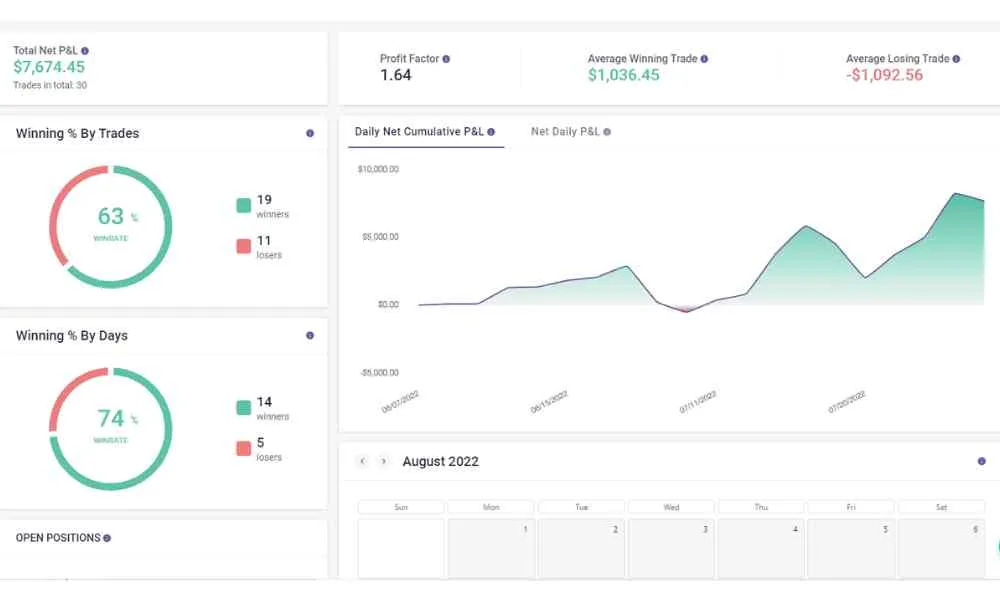
Task: Select Wednesday August 3 calendar cell
Action: point(671,548)
